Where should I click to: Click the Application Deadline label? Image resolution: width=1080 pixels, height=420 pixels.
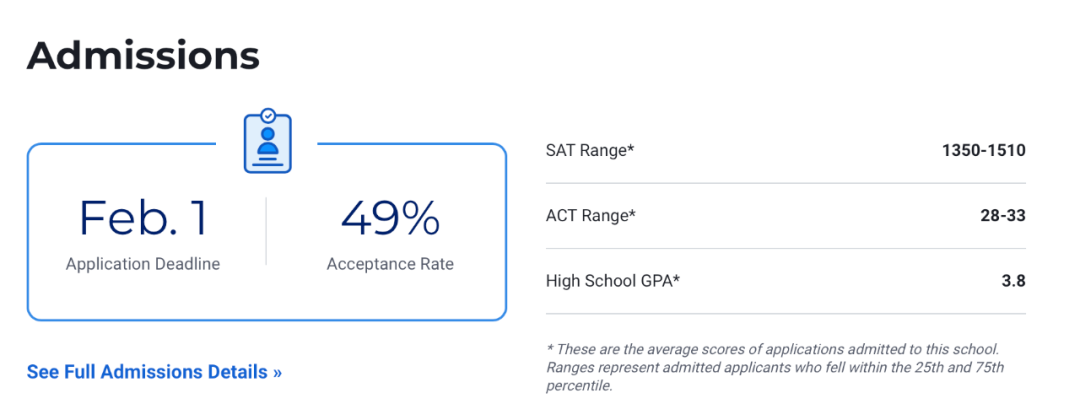[143, 264]
